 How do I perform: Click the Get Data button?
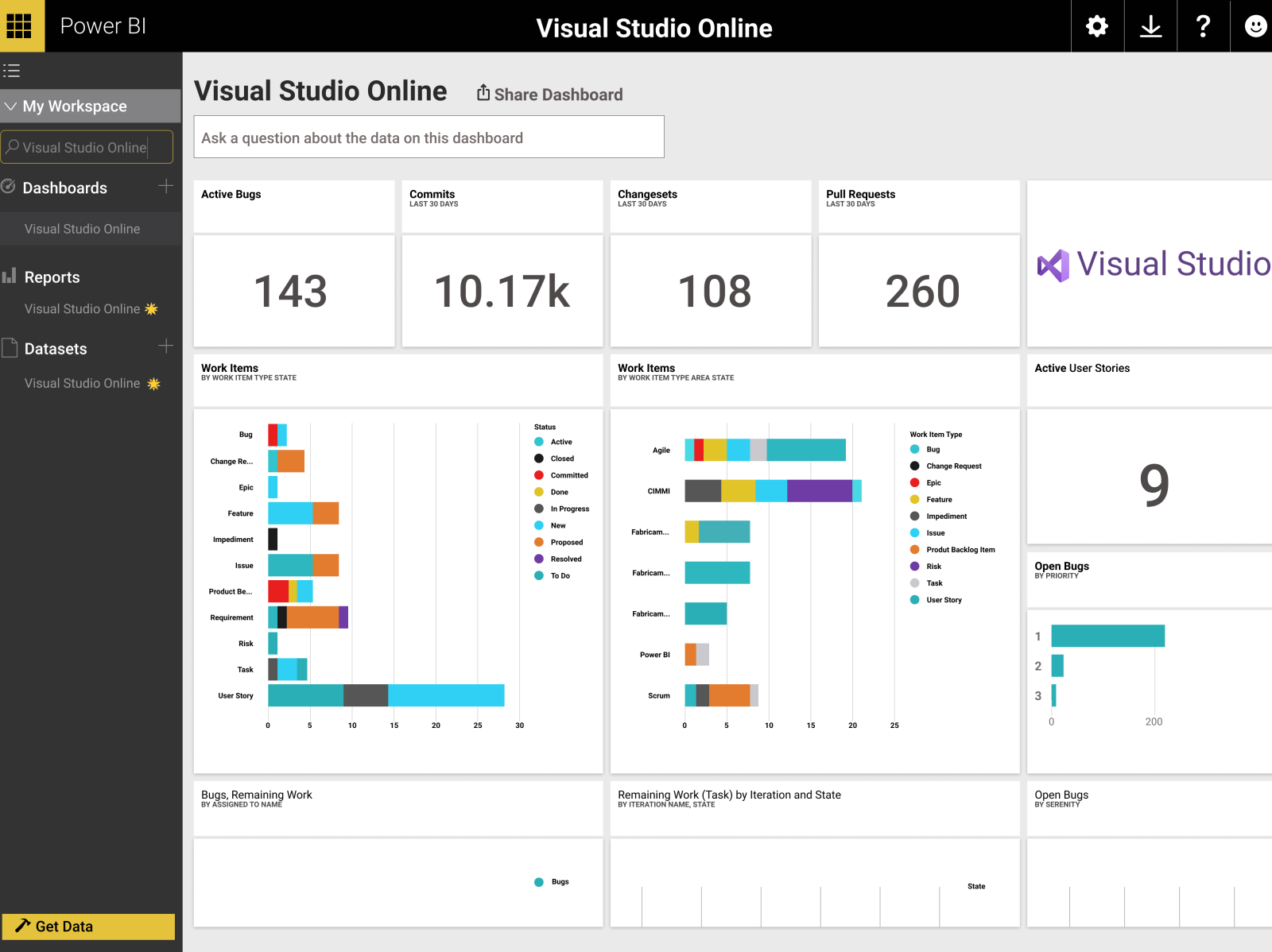tap(89, 926)
